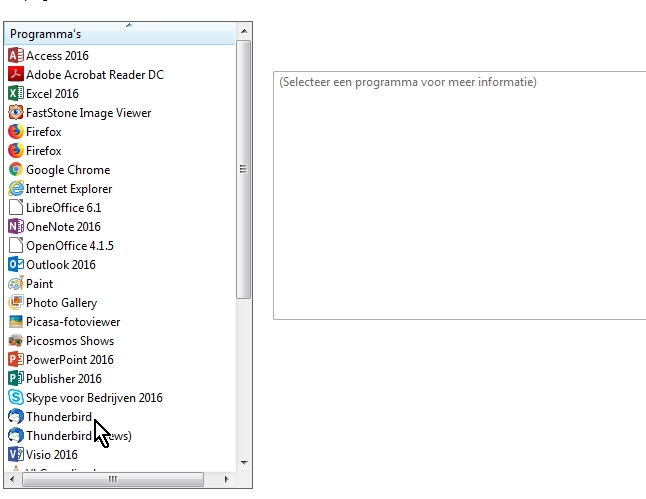The width and height of the screenshot is (646, 499).
Task: Pick Visio 2016 from the list
Action: 51,455
